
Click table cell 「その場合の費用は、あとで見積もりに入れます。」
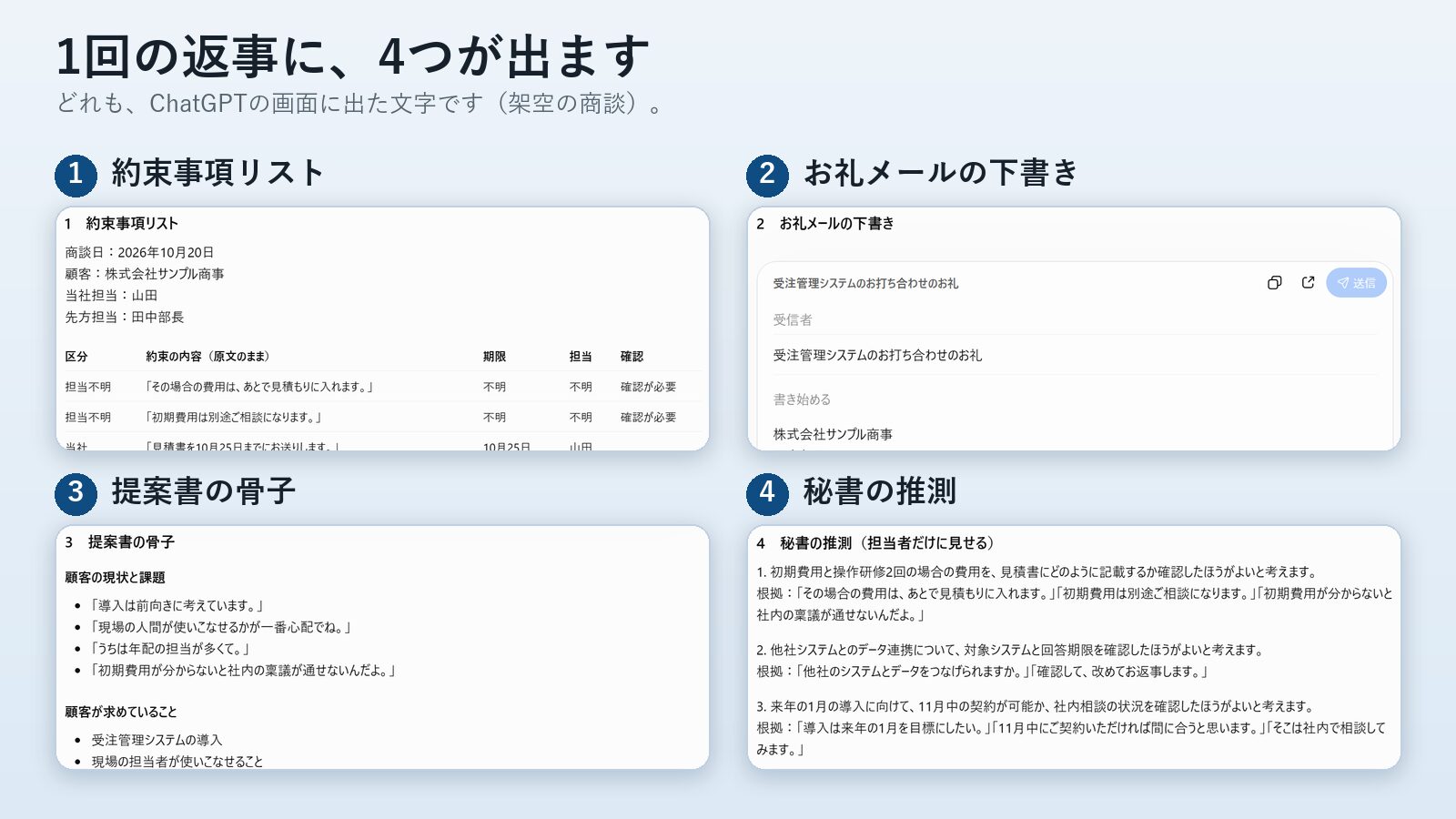click(259, 387)
